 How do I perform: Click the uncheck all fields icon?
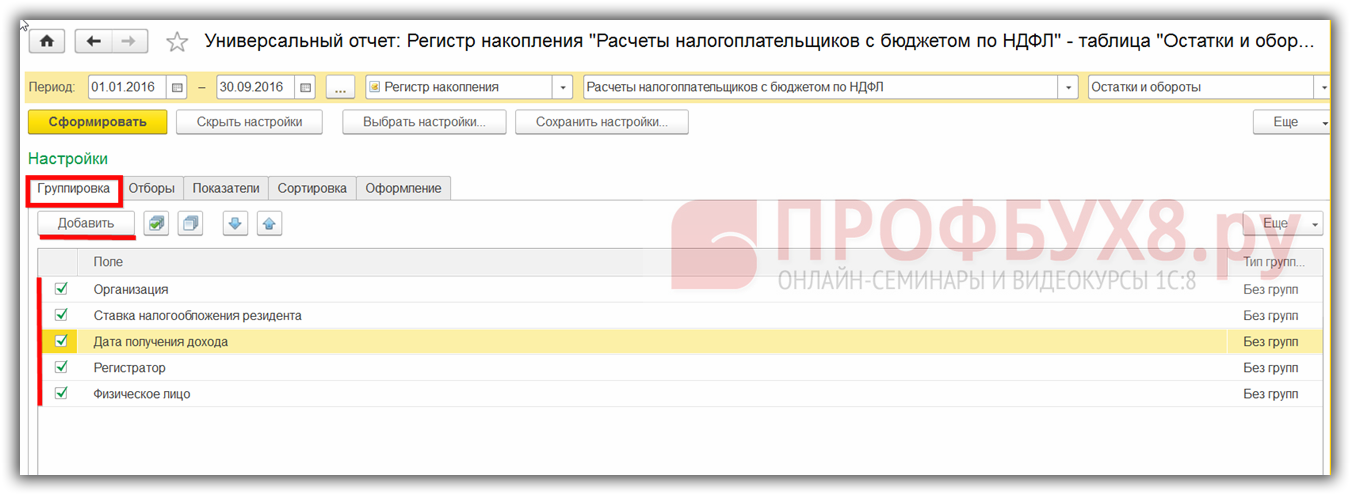coord(189,224)
